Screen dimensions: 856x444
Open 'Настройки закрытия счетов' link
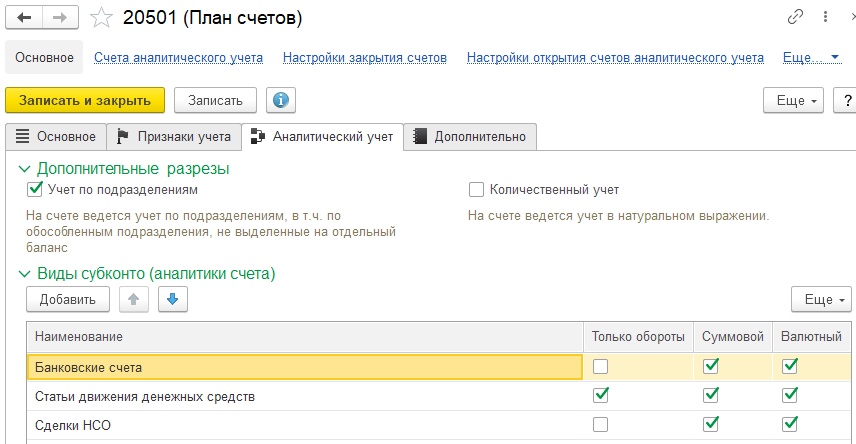(x=365, y=58)
